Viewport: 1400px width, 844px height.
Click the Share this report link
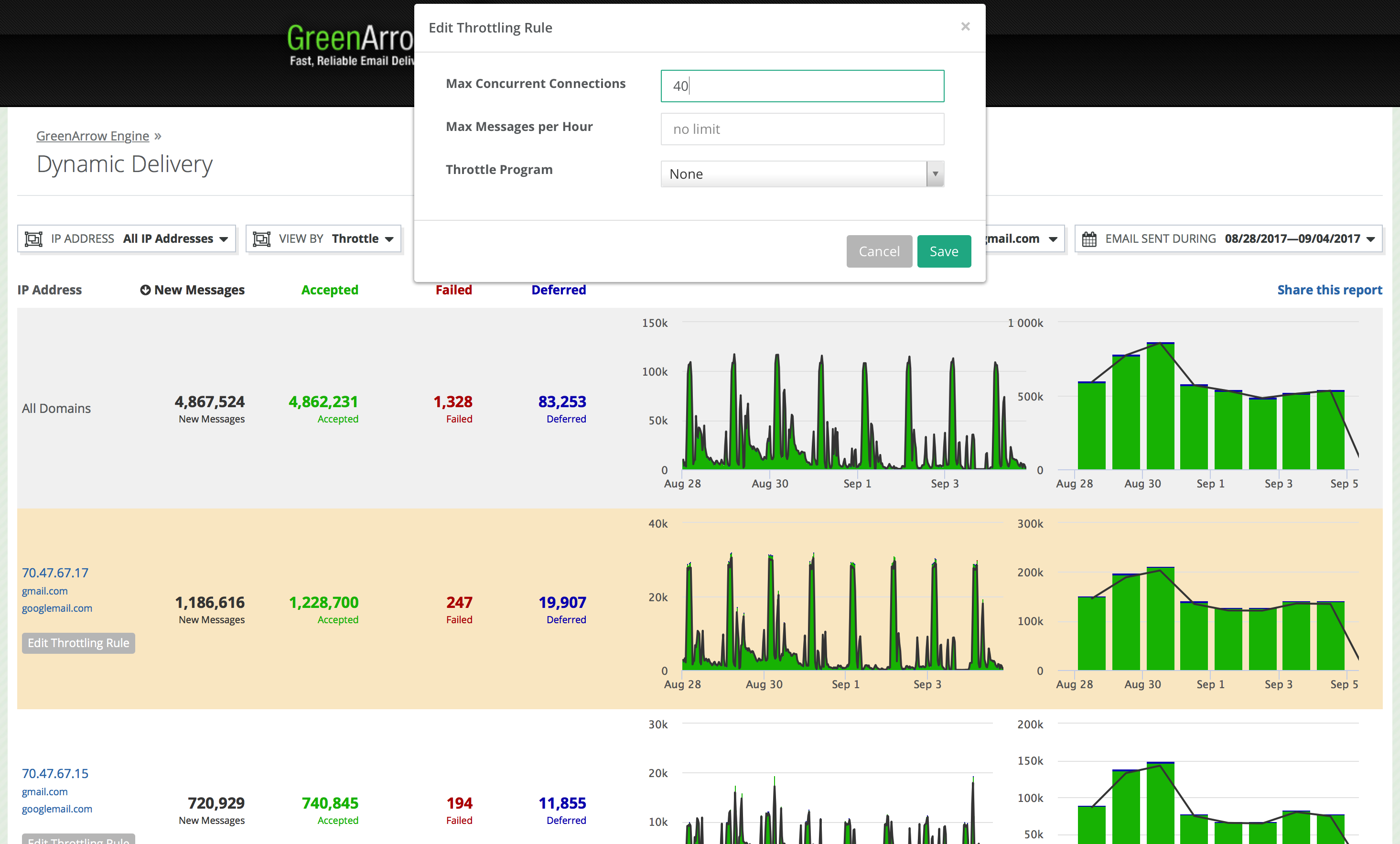(1329, 290)
